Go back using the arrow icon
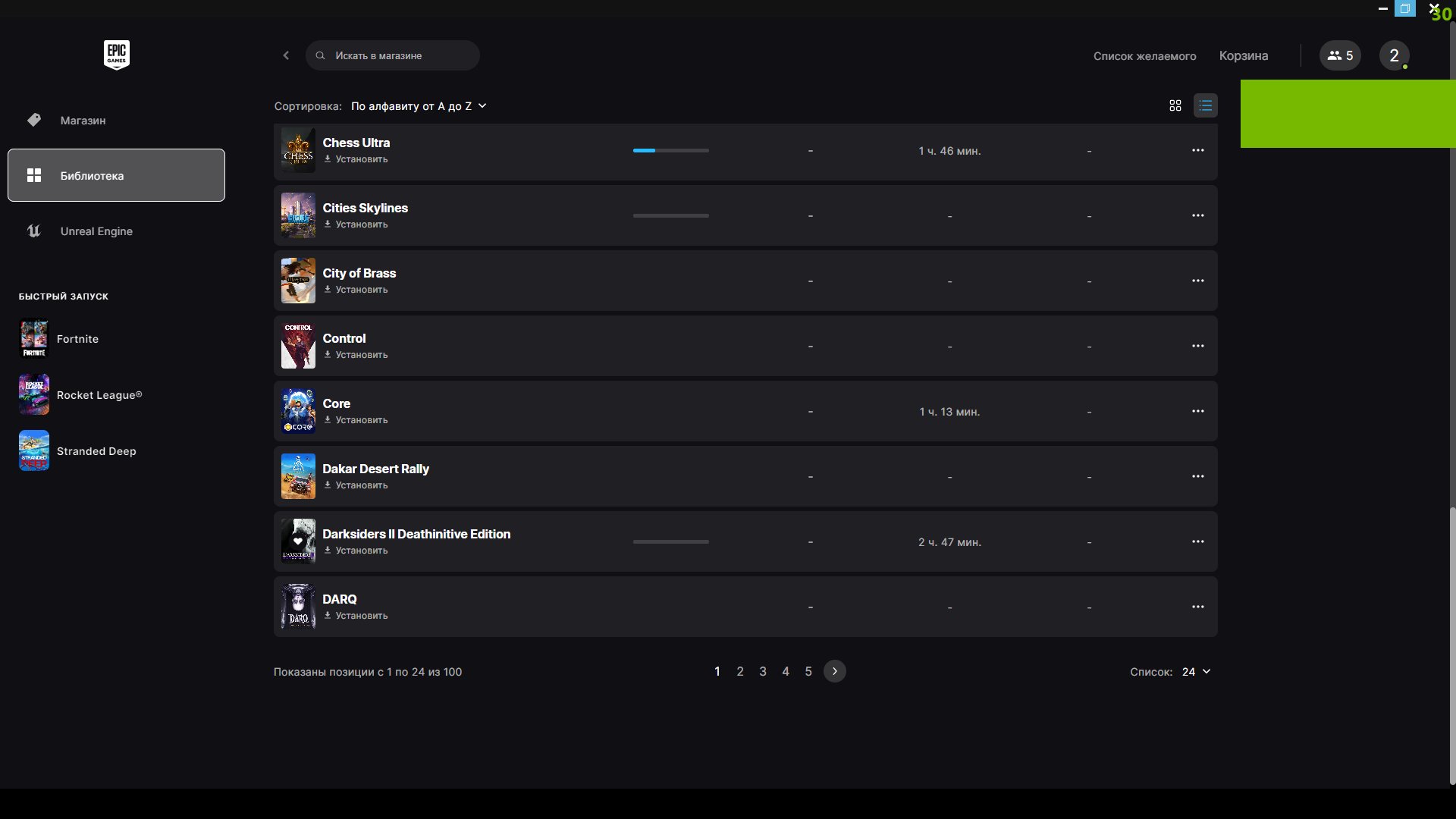This screenshot has height=819, width=1456. (286, 55)
